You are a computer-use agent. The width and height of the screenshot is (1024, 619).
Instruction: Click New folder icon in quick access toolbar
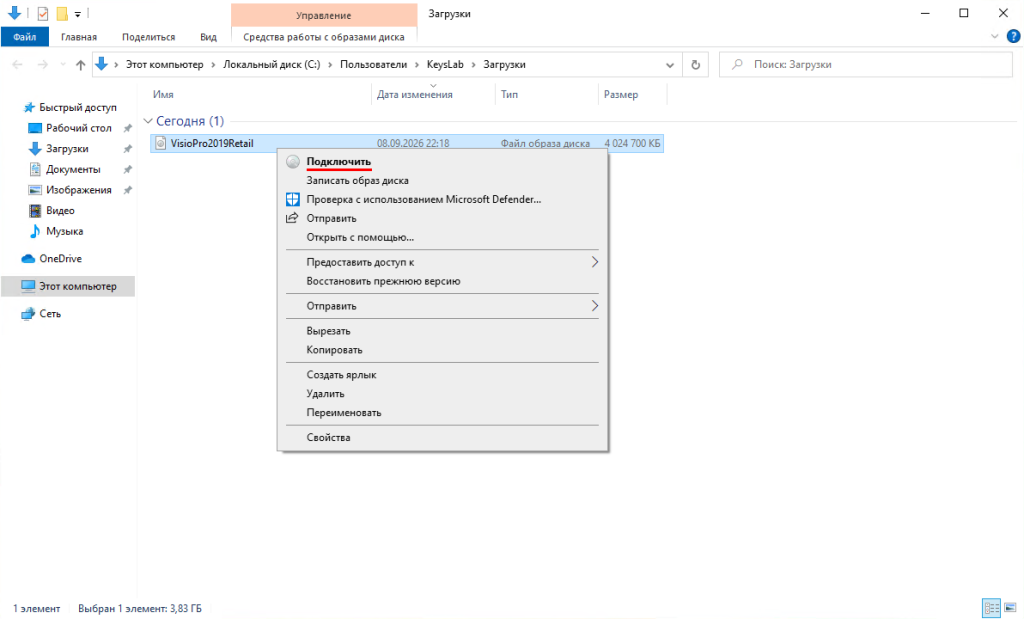pos(62,13)
